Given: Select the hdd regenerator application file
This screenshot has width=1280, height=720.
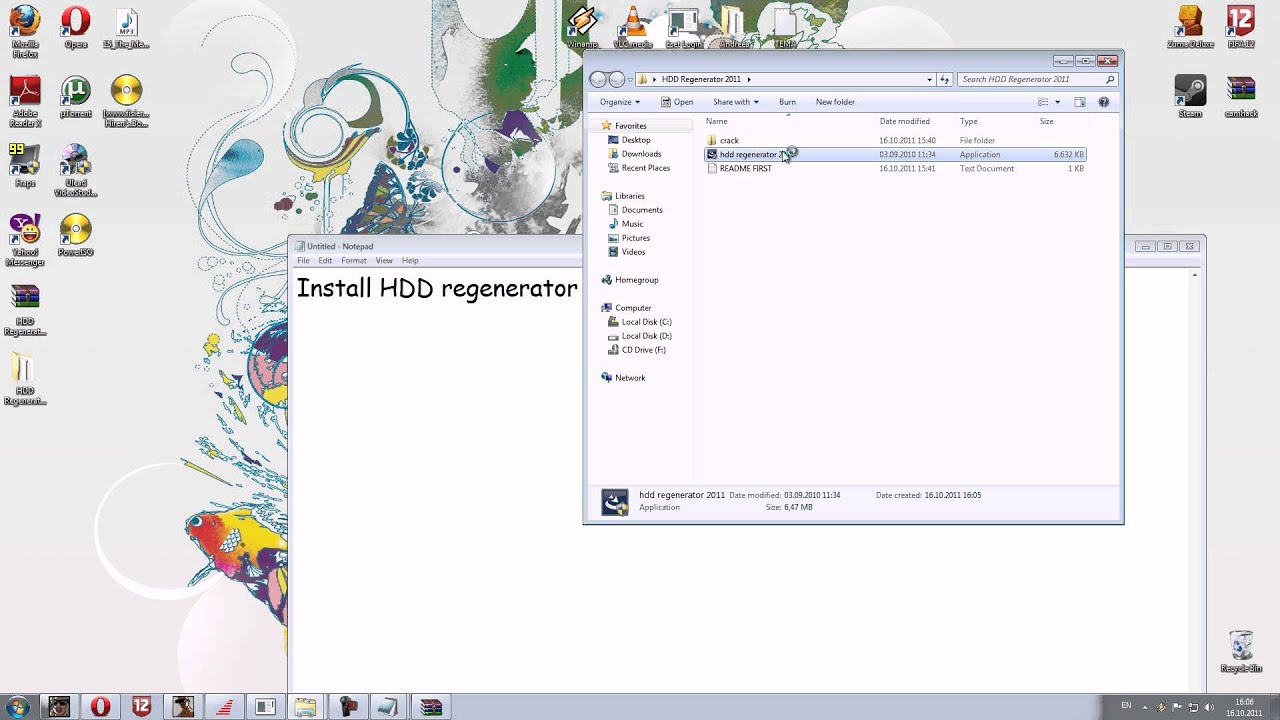Looking at the screenshot, I should [895, 155].
